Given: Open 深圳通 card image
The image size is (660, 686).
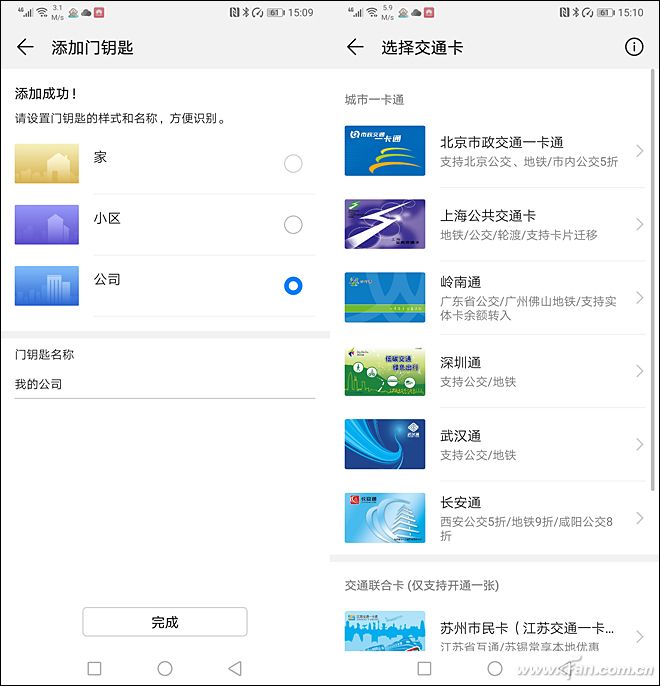Looking at the screenshot, I should pyautogui.click(x=385, y=371).
